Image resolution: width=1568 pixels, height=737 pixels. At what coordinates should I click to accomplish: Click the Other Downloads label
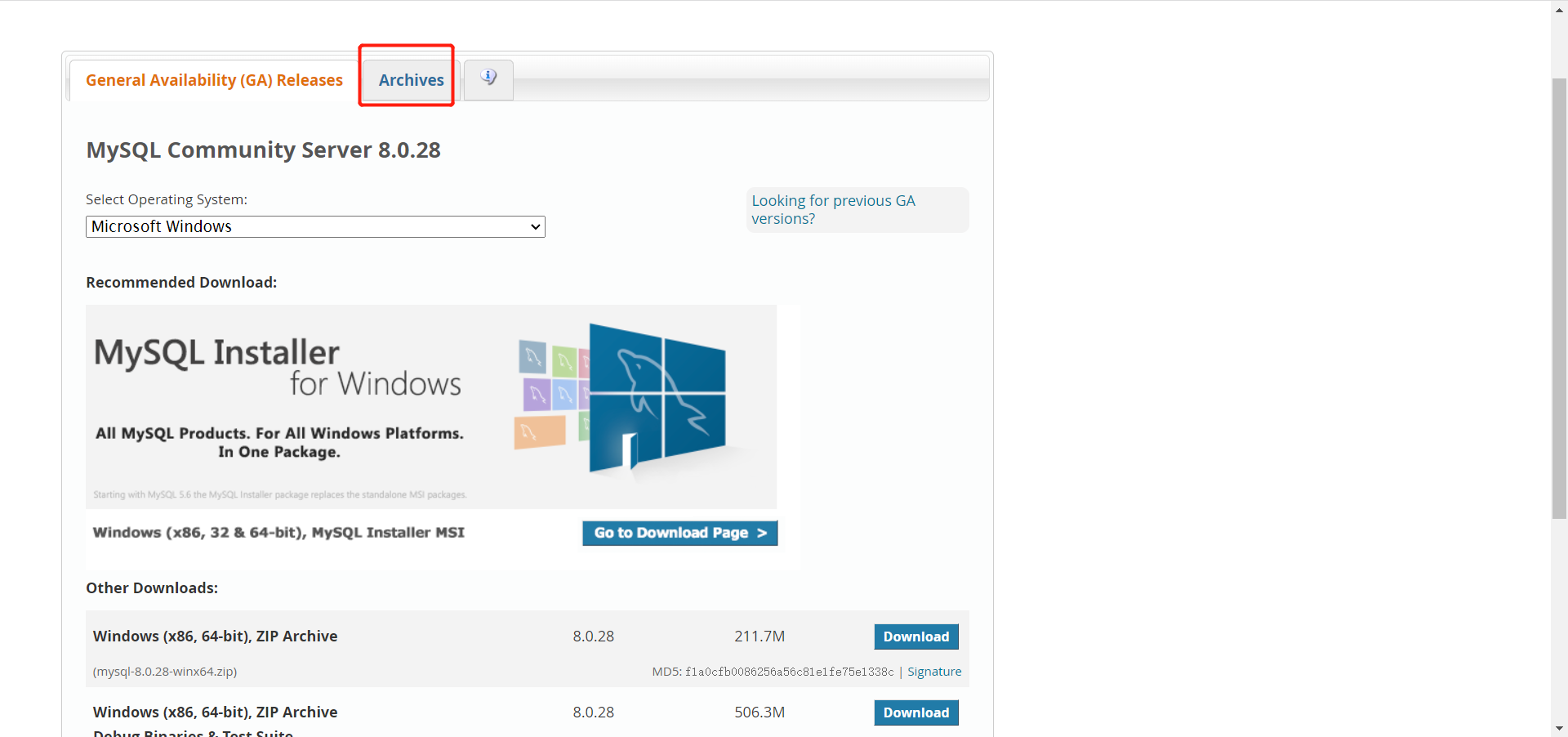[152, 587]
